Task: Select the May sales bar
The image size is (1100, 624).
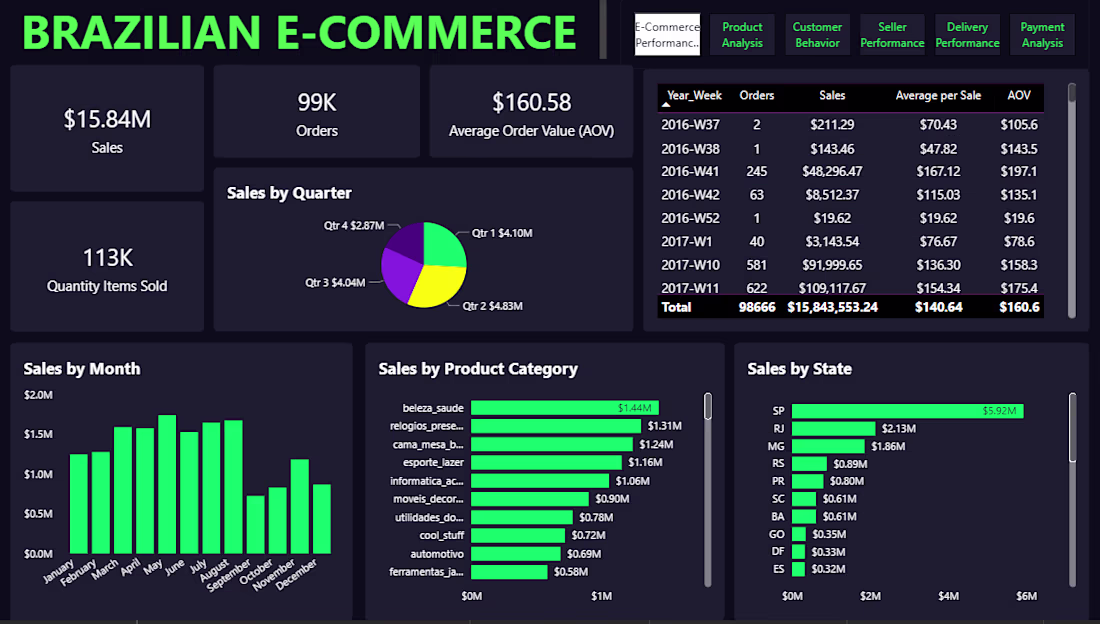Action: pyautogui.click(x=167, y=484)
